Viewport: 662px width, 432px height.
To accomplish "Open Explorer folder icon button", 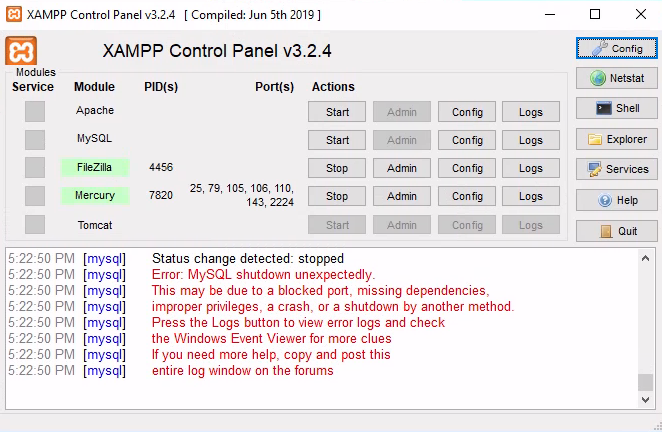I will tap(616, 139).
